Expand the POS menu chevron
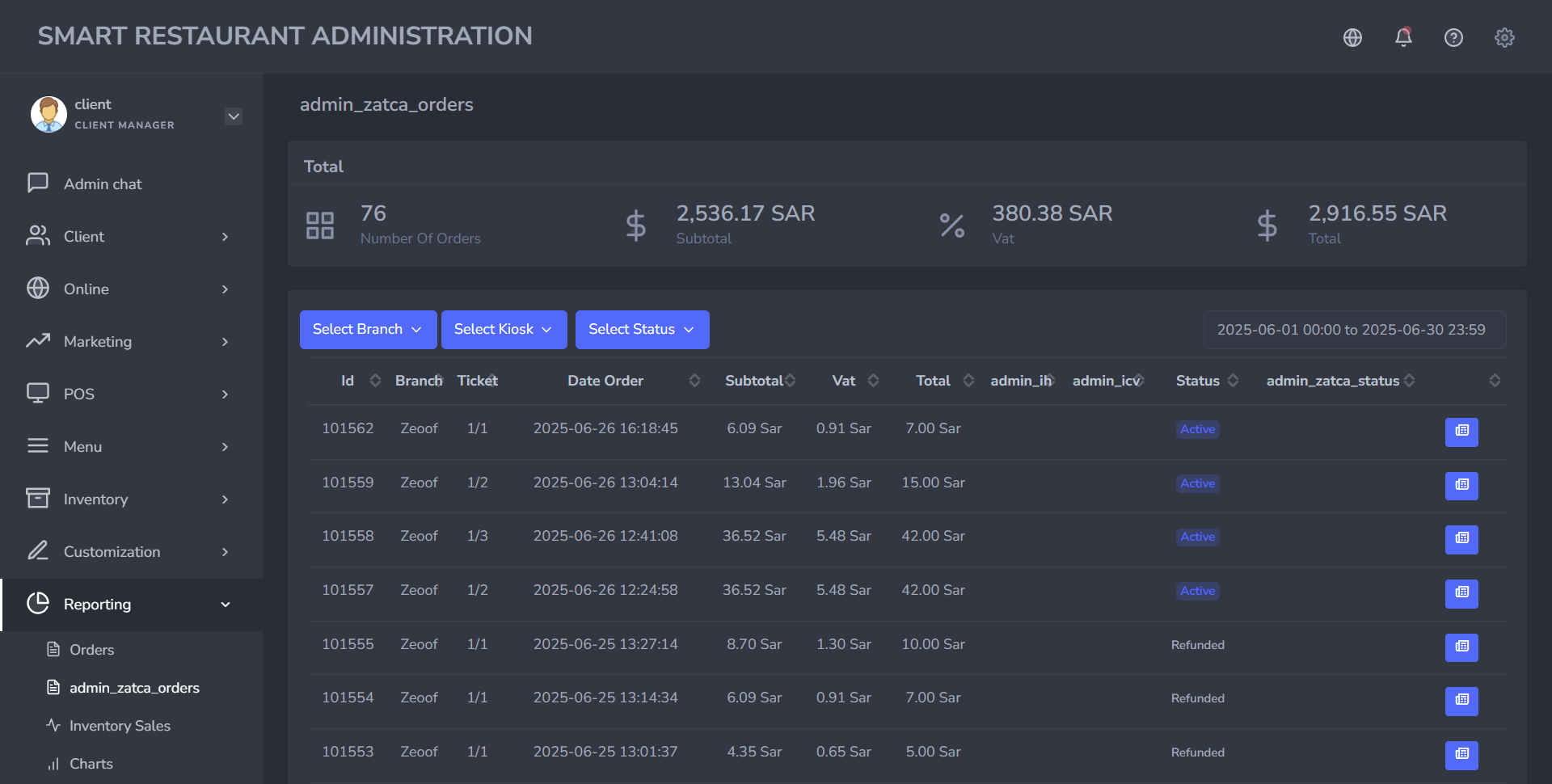The width and height of the screenshot is (1552, 784). tap(225, 394)
